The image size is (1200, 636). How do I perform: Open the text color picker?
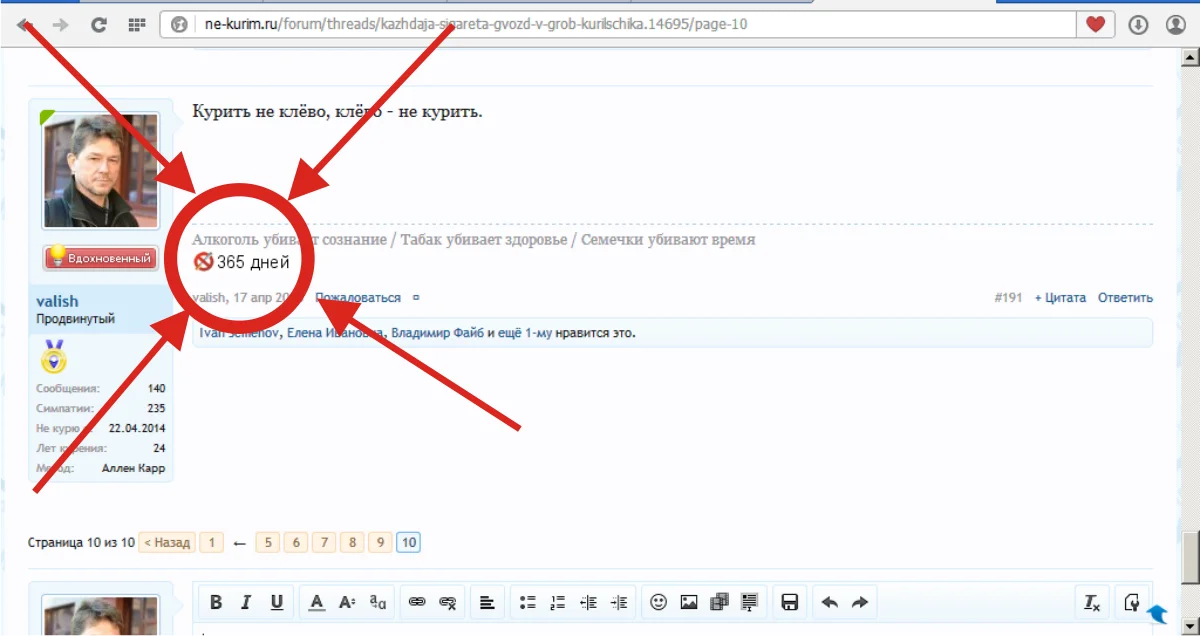(317, 602)
